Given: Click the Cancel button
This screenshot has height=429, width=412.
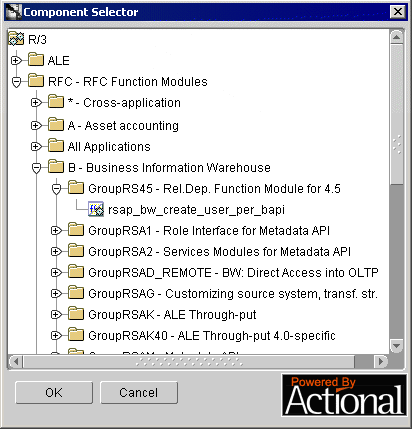Looking at the screenshot, I should tap(139, 393).
